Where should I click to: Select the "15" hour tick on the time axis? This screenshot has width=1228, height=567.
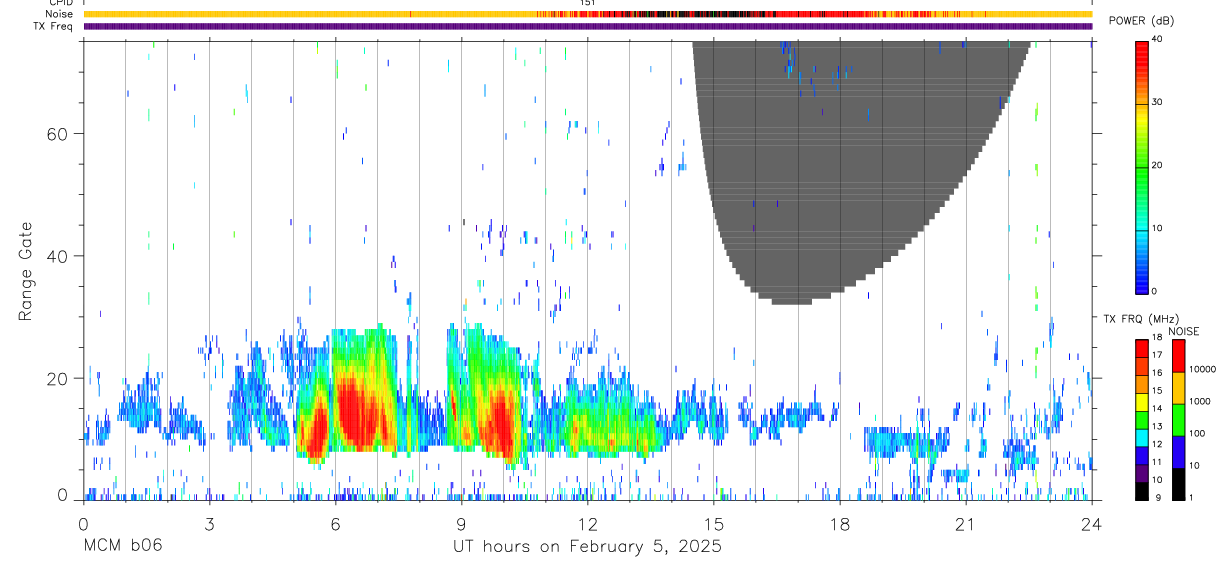tap(714, 524)
